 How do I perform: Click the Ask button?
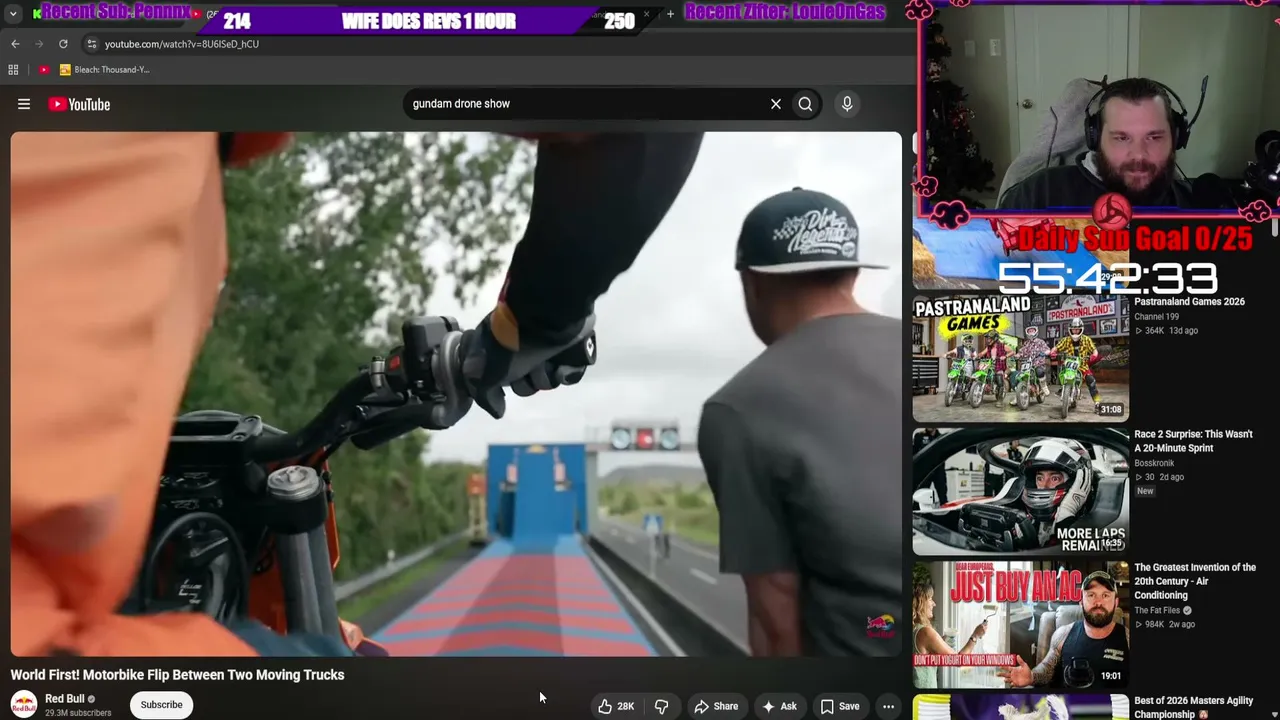point(779,706)
